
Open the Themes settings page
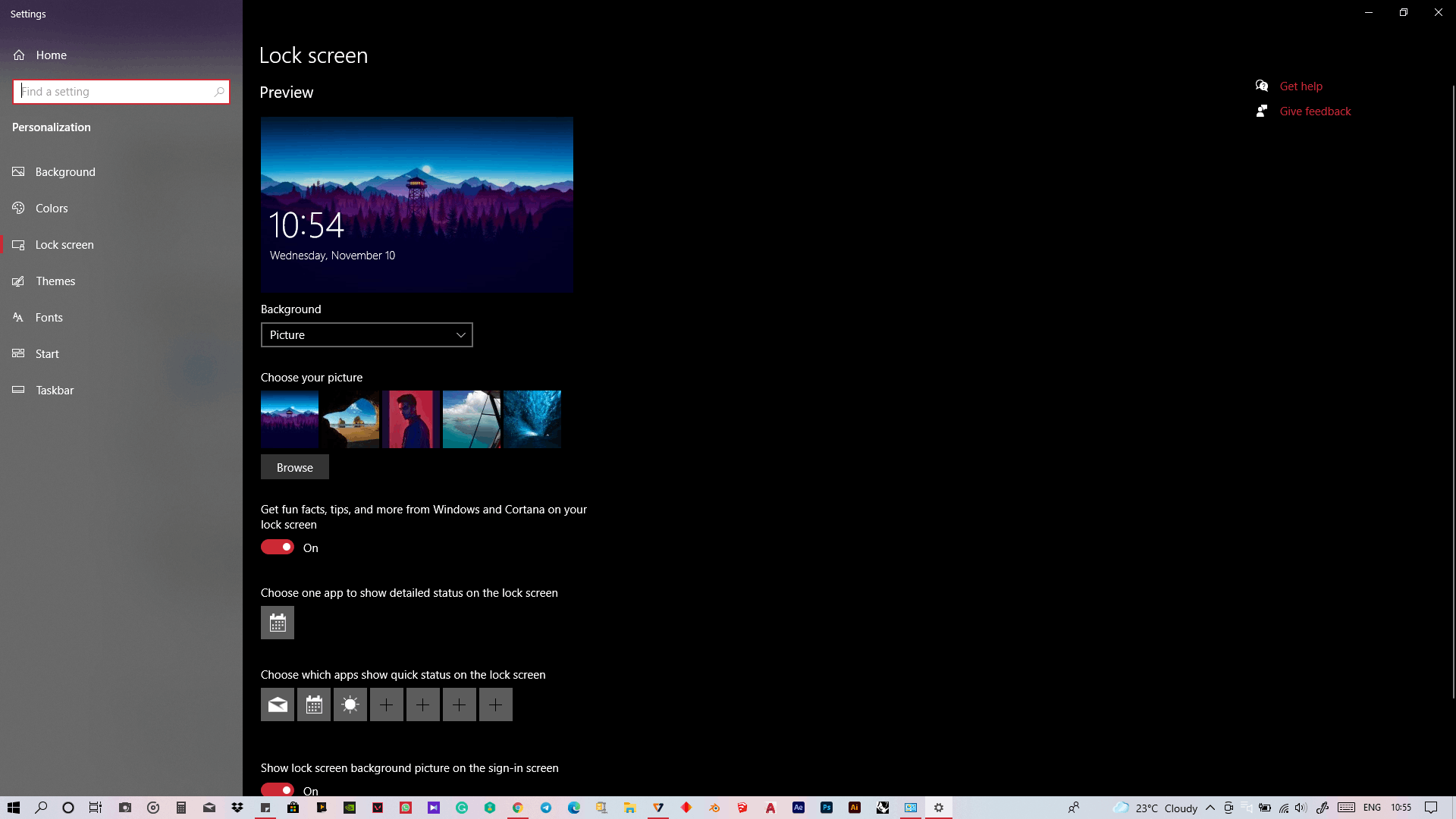(55, 281)
